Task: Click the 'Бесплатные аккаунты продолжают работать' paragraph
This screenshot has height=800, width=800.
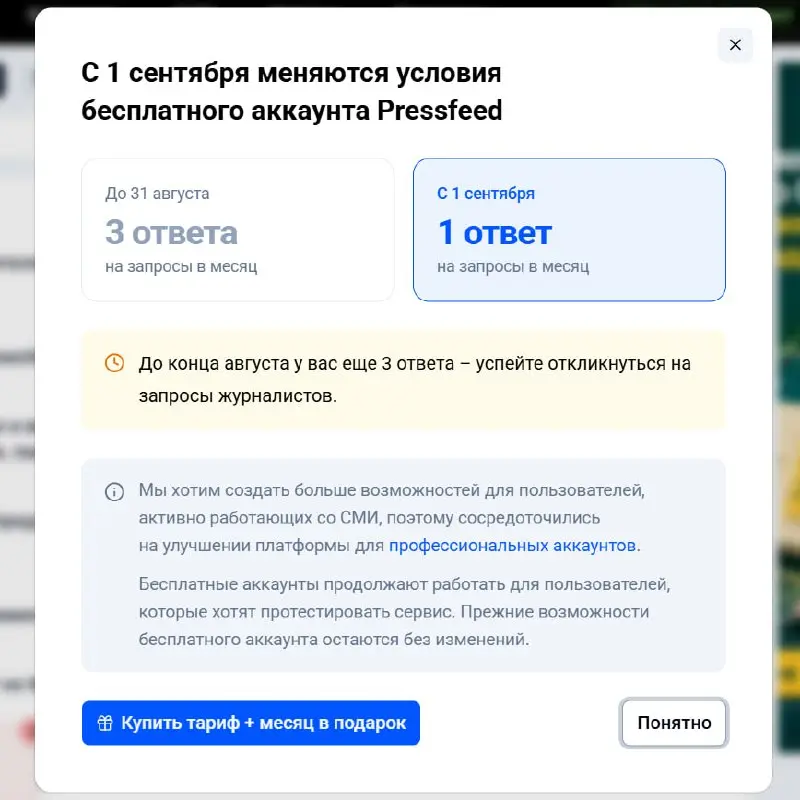Action: click(x=404, y=611)
